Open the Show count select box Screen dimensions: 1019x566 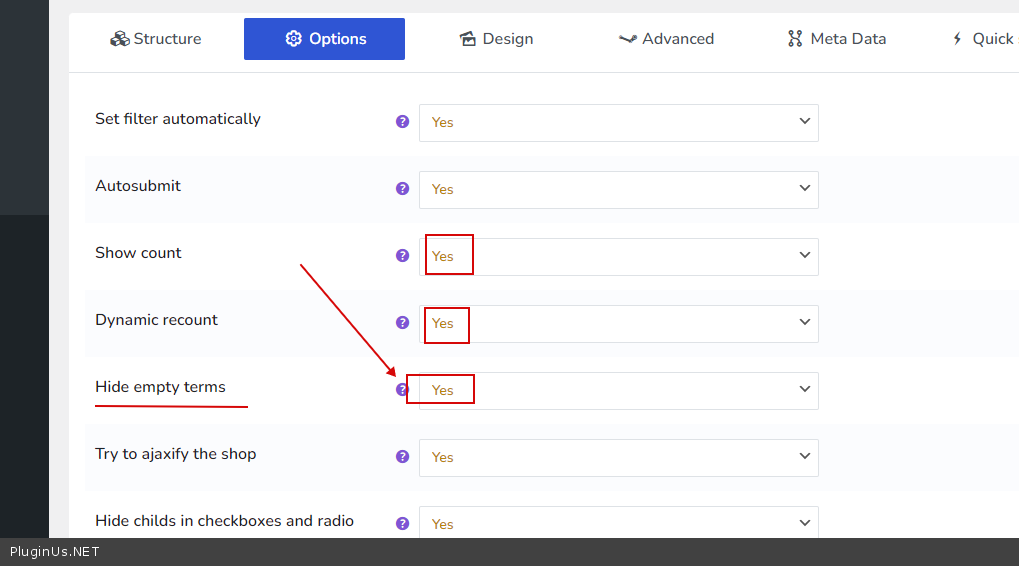(618, 257)
